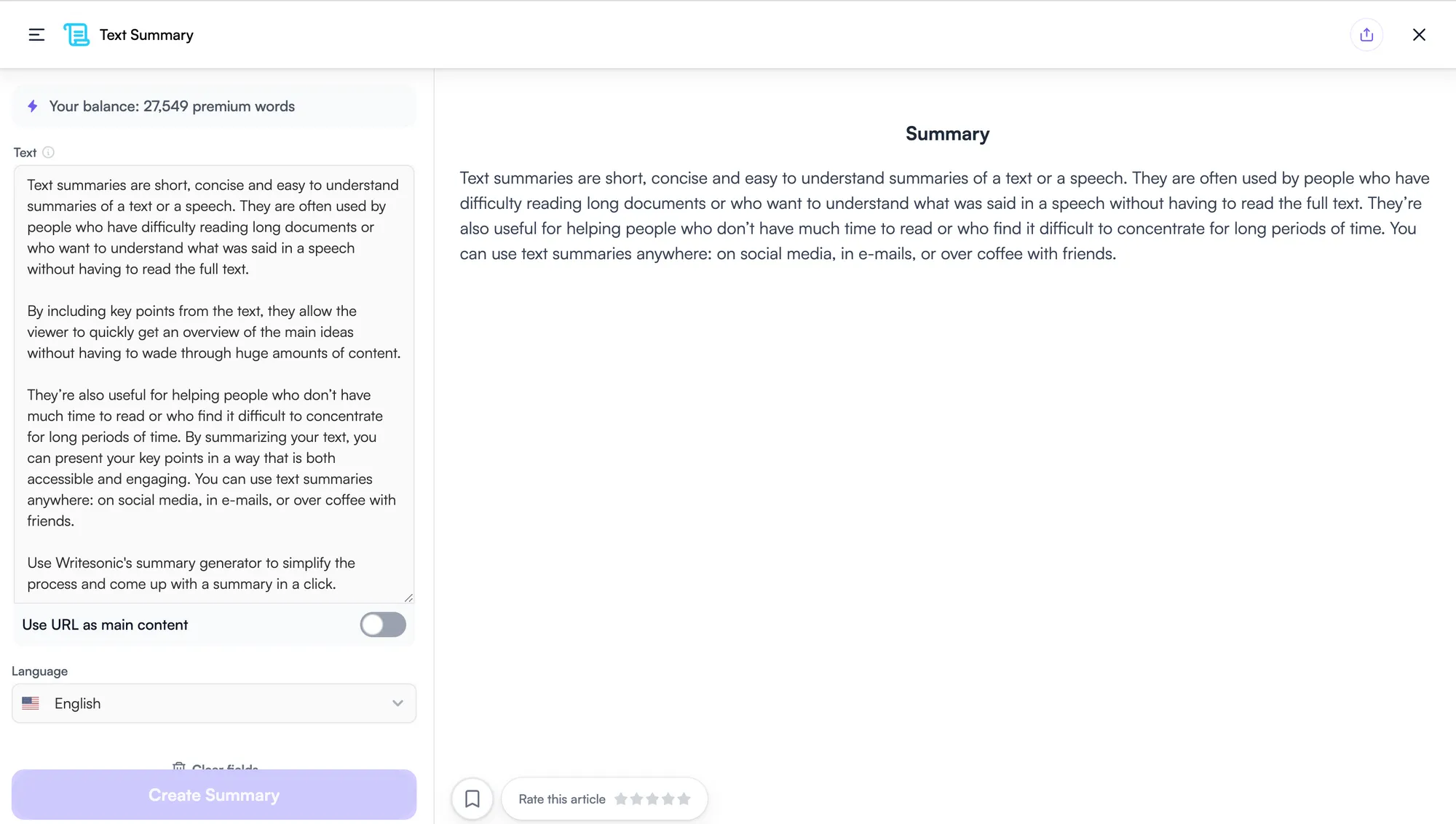Click the premium words balance banner
Viewport: 1456px width, 824px height.
(x=214, y=106)
